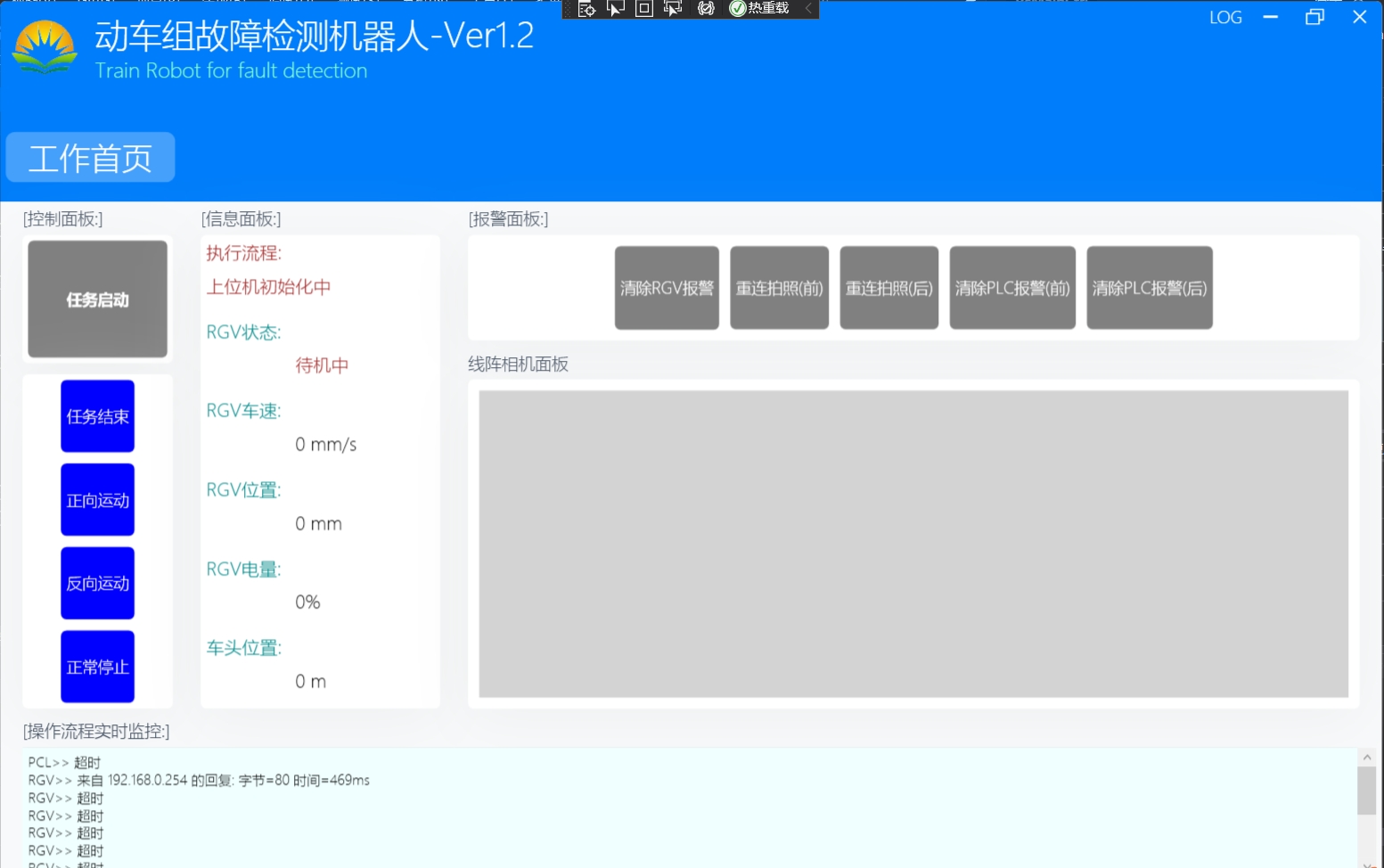Image resolution: width=1384 pixels, height=868 pixels.
Task: Open the LOG viewer
Action: [x=1225, y=17]
